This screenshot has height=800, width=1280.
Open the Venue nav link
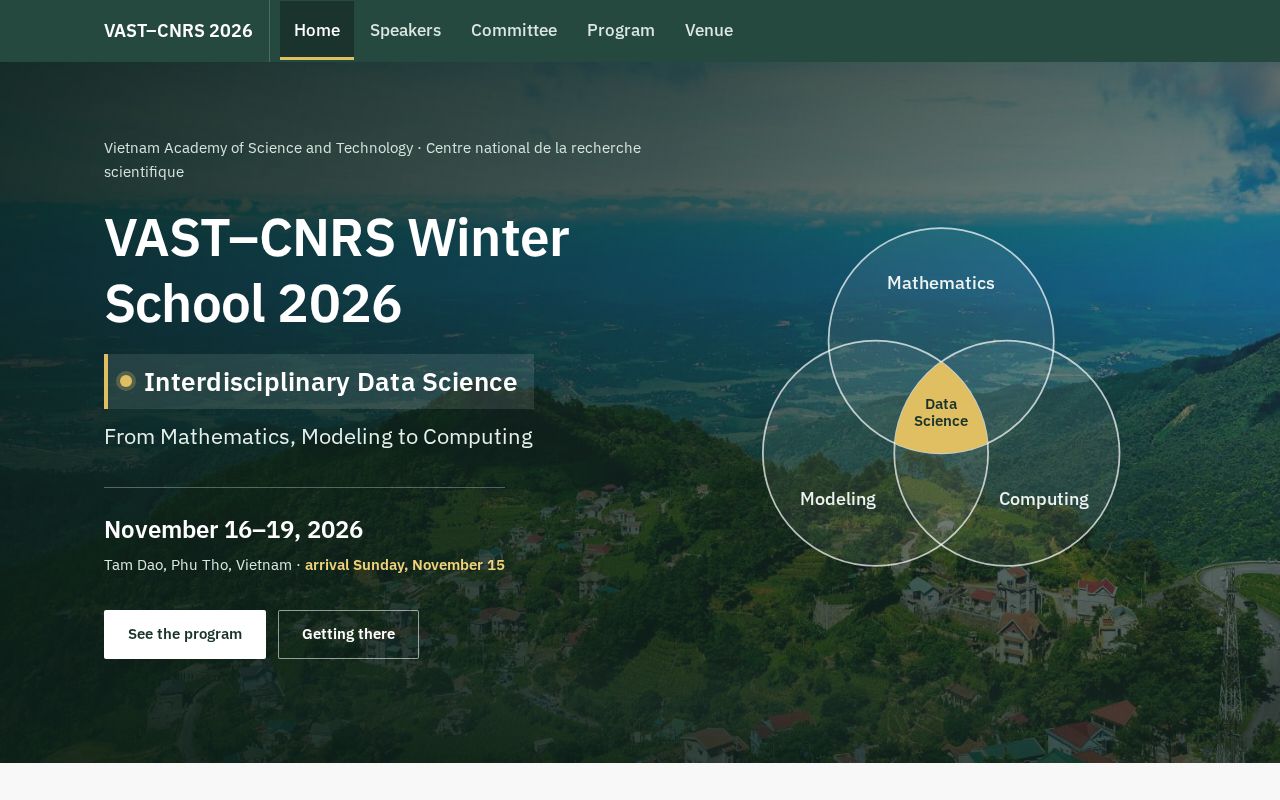(709, 30)
